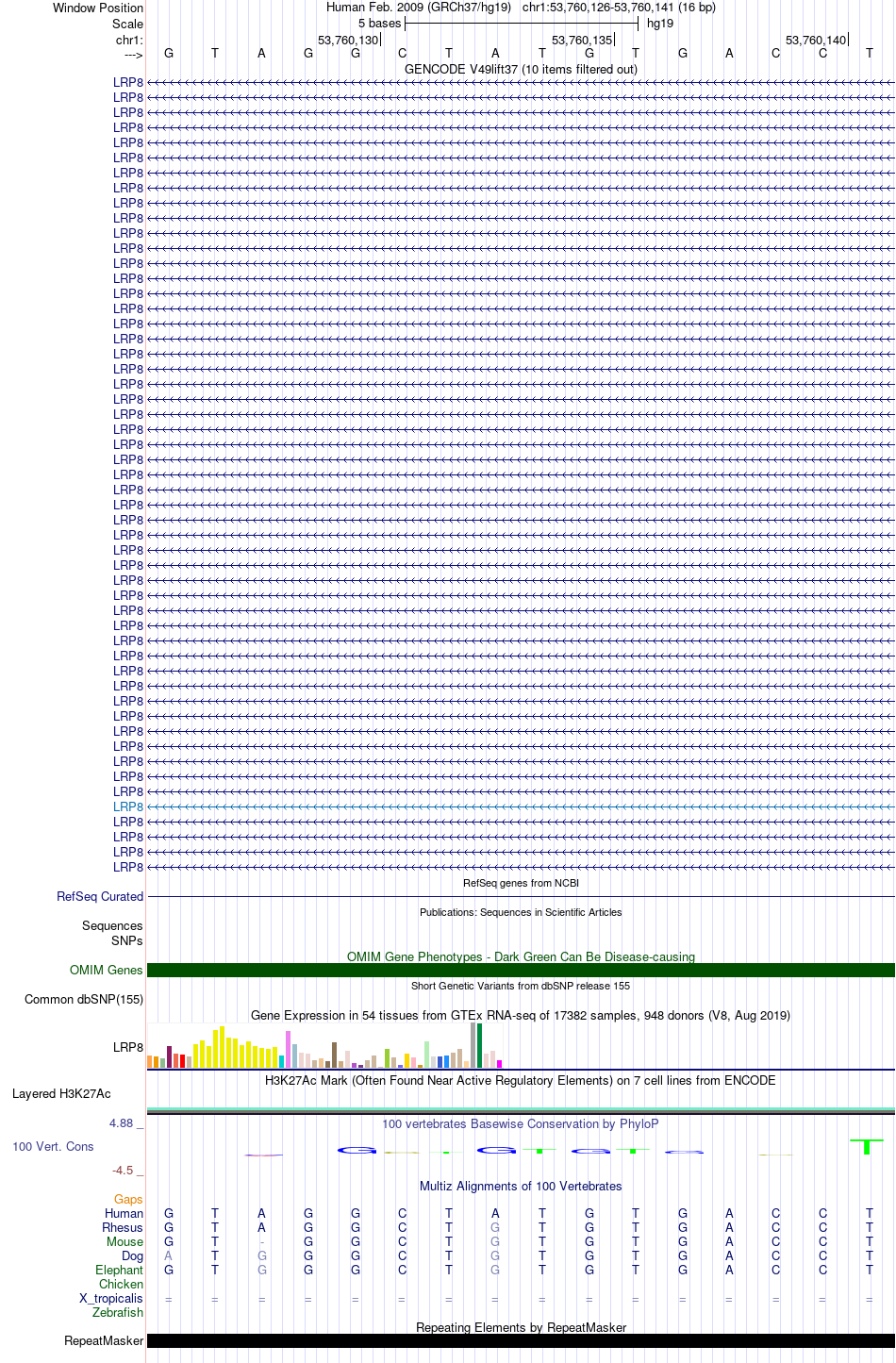Click the Dog alignment row label
Viewport: 896px width, 1363px height.
point(133,1256)
